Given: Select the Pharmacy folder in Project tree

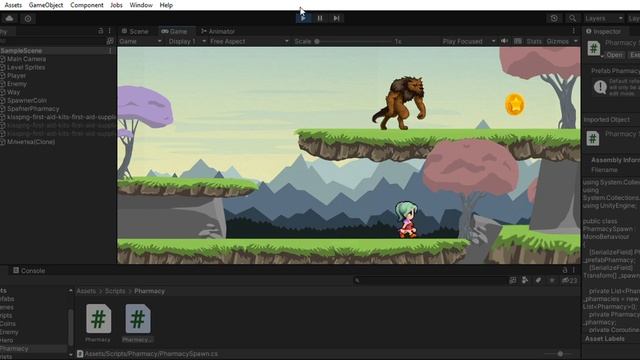Looking at the screenshot, I should (x=14, y=349).
